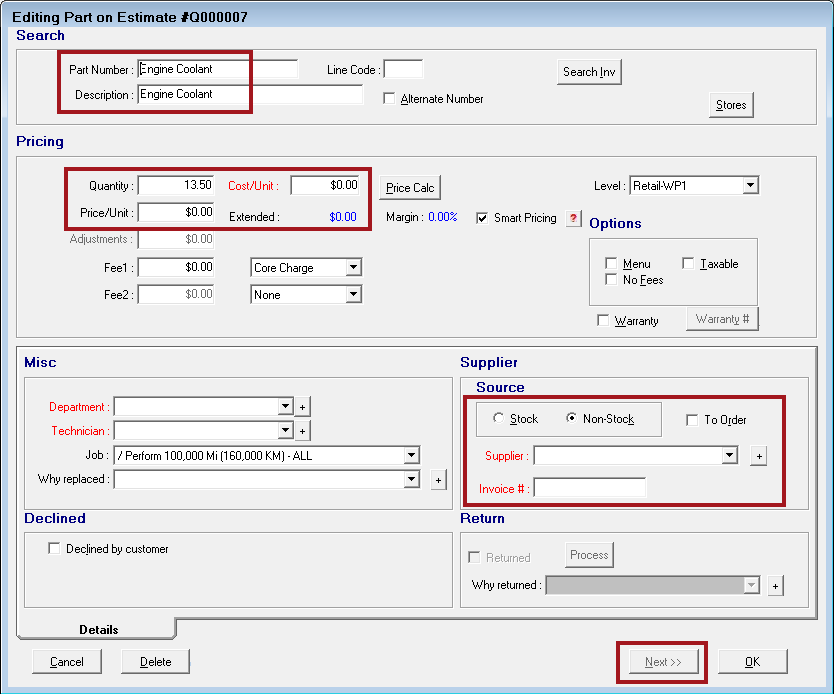This screenshot has width=834, height=694.
Task: Add a new Why returned reason
Action: (x=775, y=585)
